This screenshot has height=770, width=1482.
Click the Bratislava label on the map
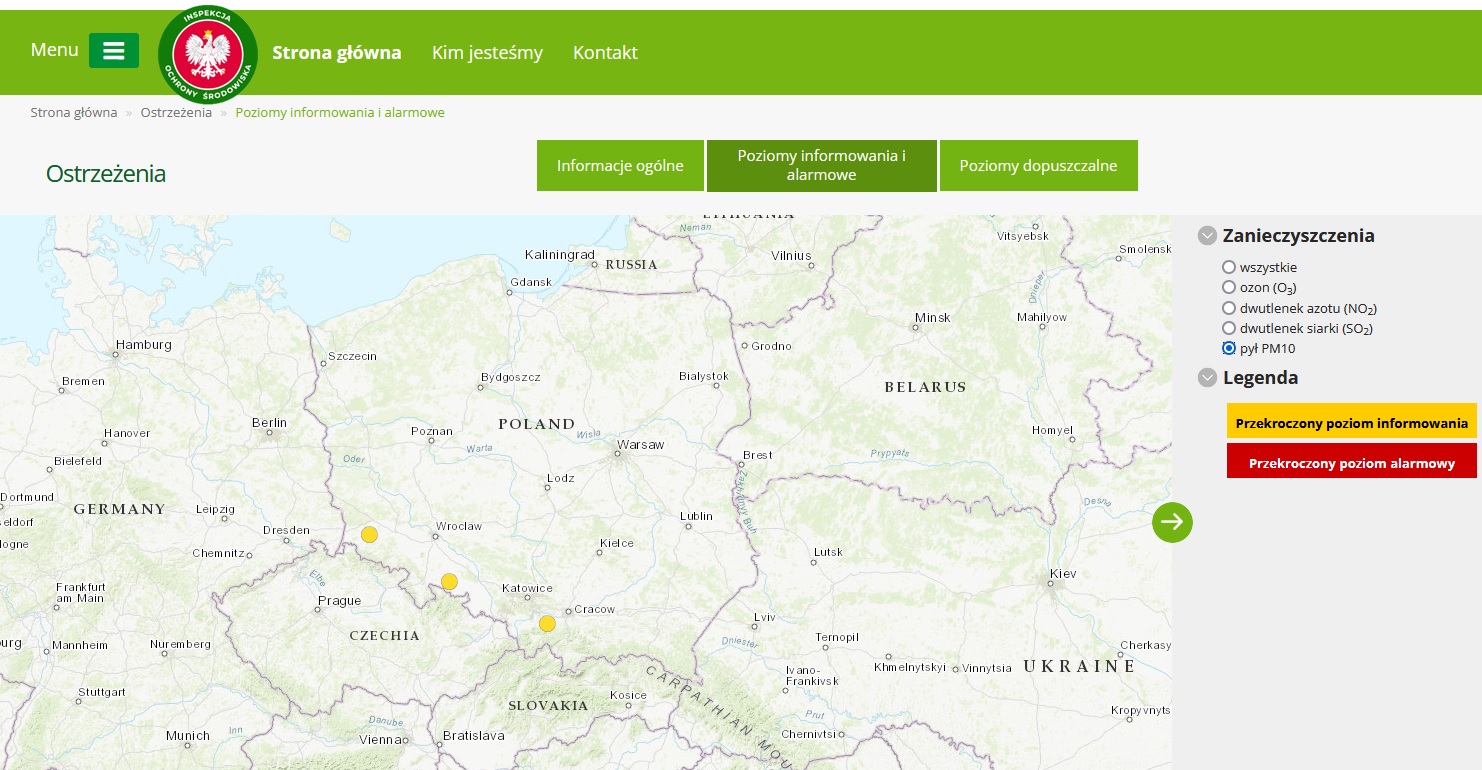click(474, 735)
